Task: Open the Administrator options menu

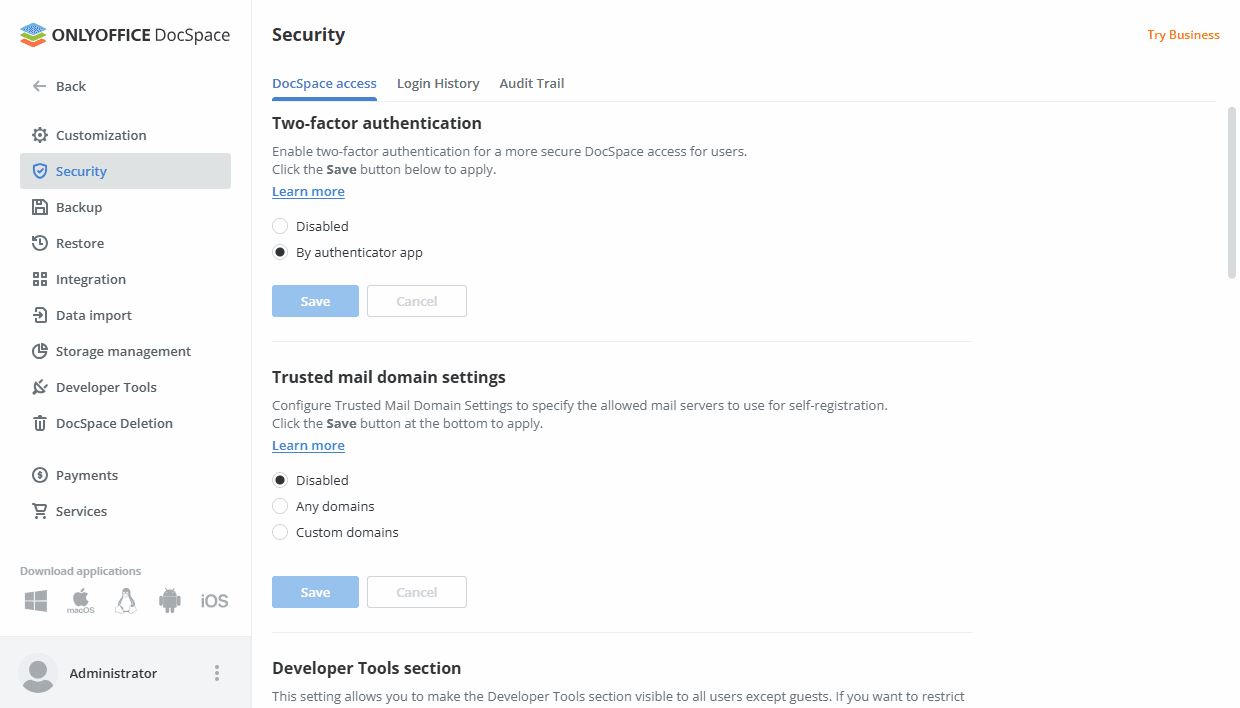Action: [216, 673]
